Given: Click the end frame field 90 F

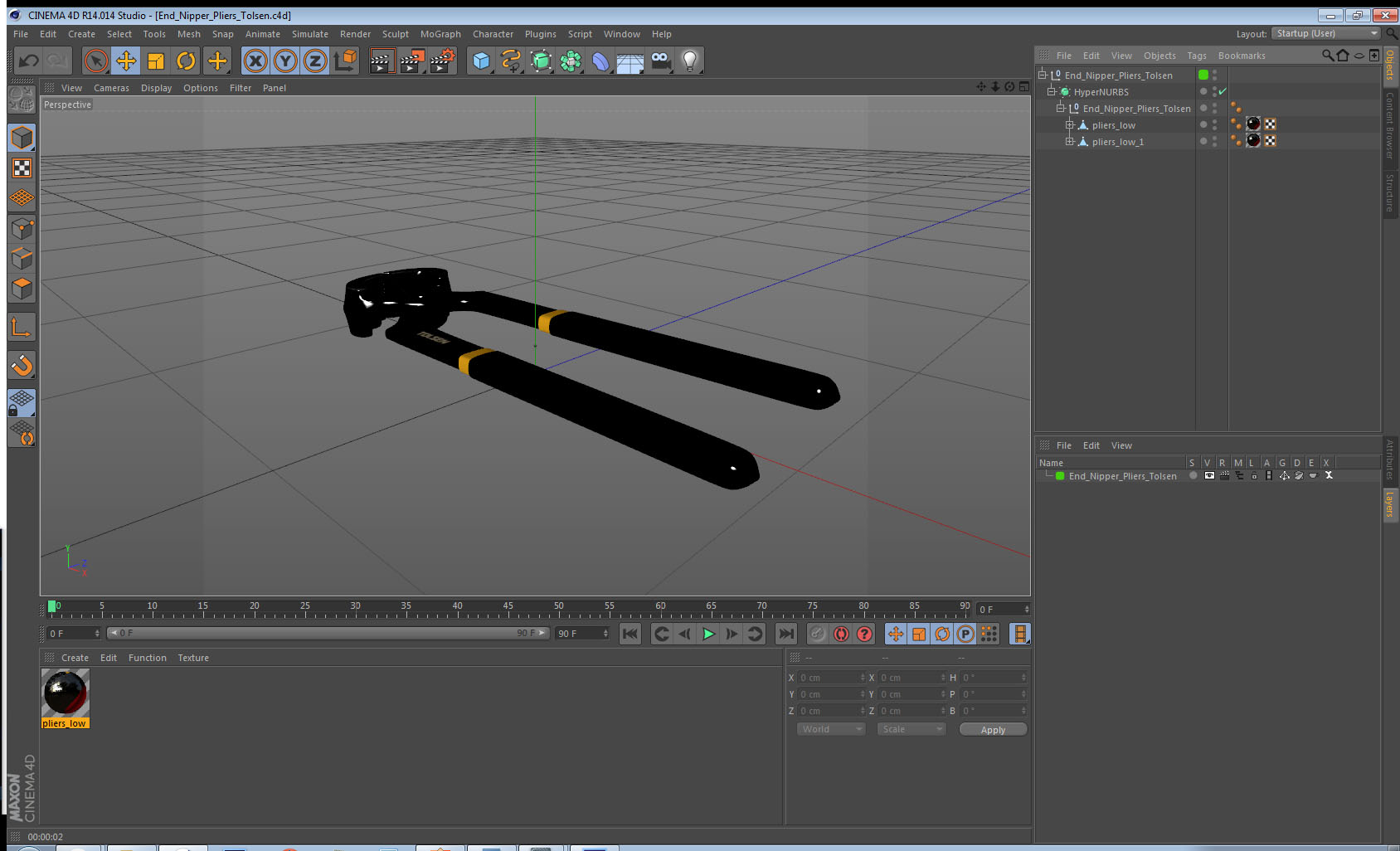Looking at the screenshot, I should pyautogui.click(x=582, y=633).
